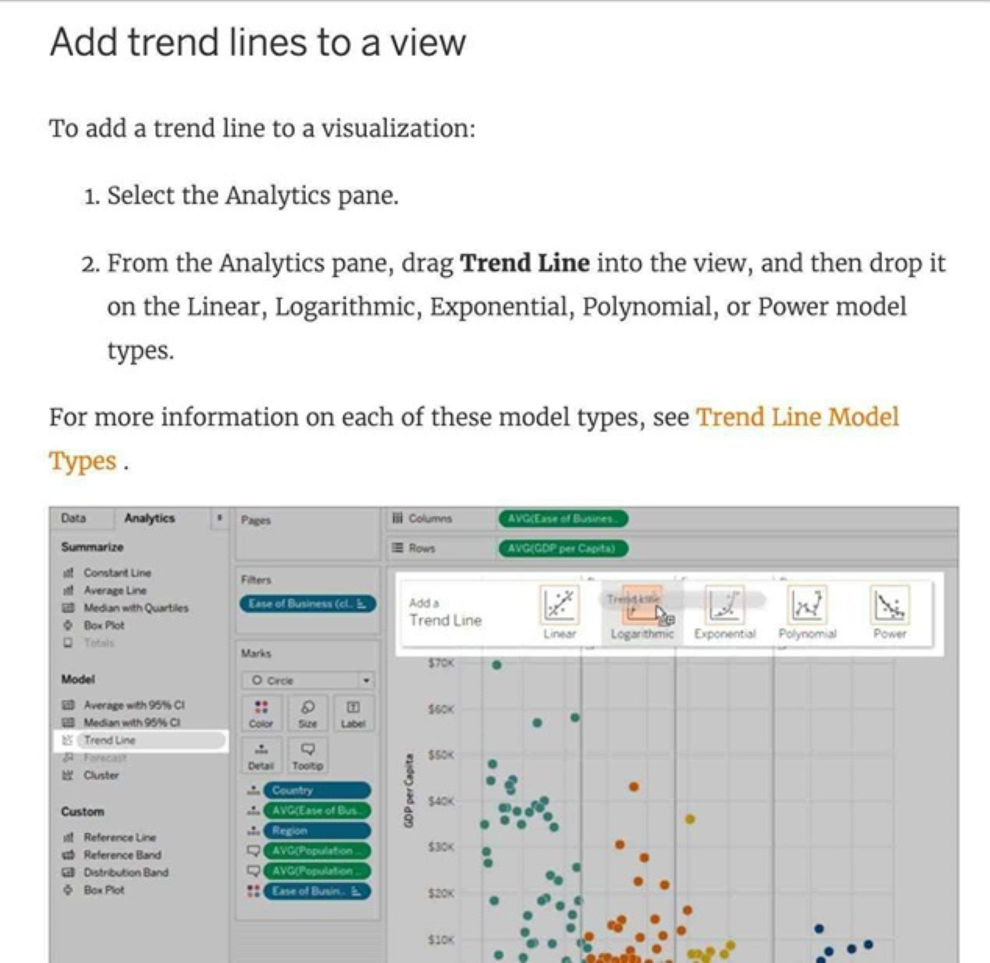Open the Ease of Business filter pill menu
This screenshot has height=963, width=990.
(x=308, y=603)
